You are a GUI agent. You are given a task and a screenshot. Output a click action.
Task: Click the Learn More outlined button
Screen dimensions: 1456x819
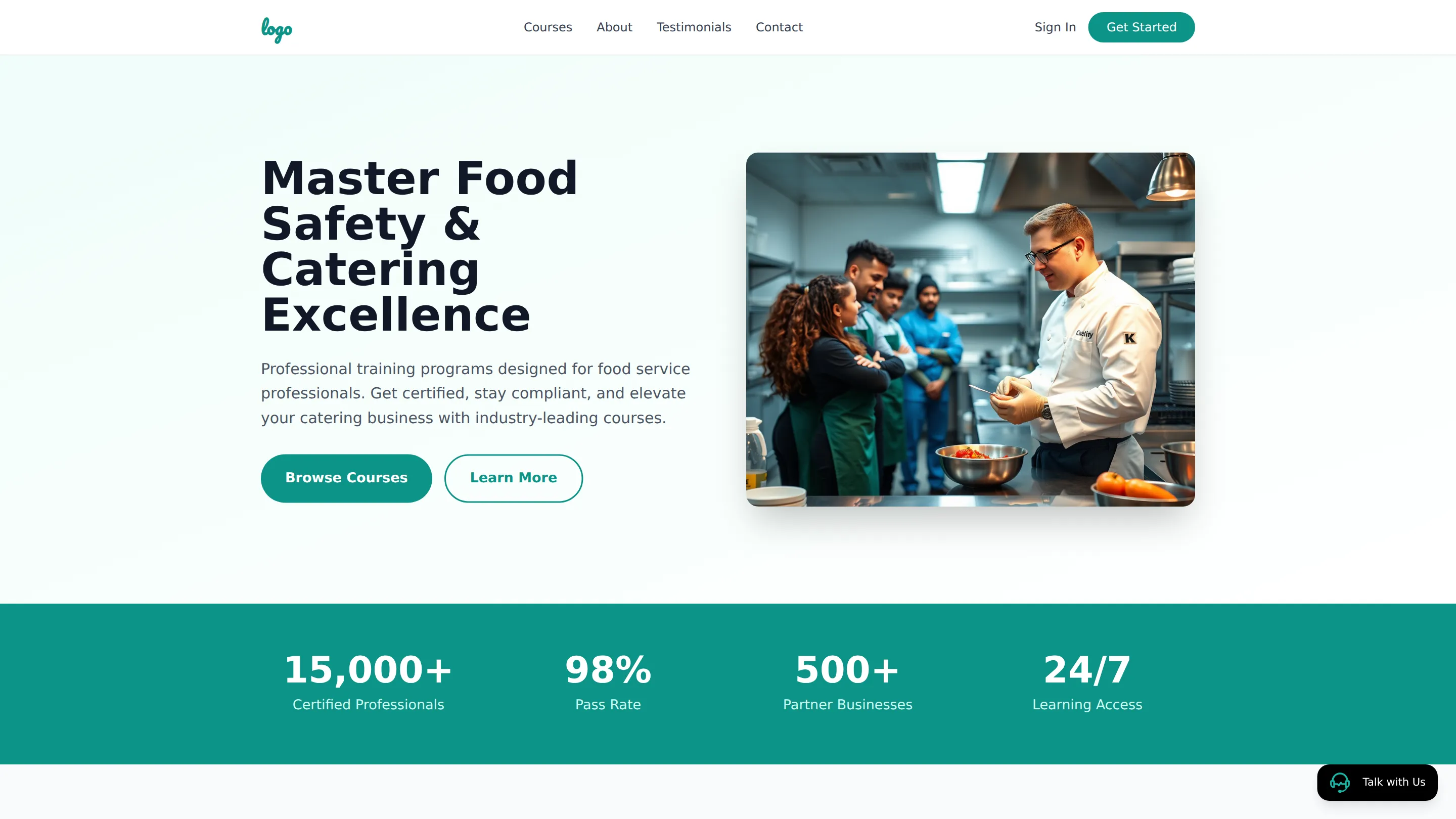pos(513,478)
